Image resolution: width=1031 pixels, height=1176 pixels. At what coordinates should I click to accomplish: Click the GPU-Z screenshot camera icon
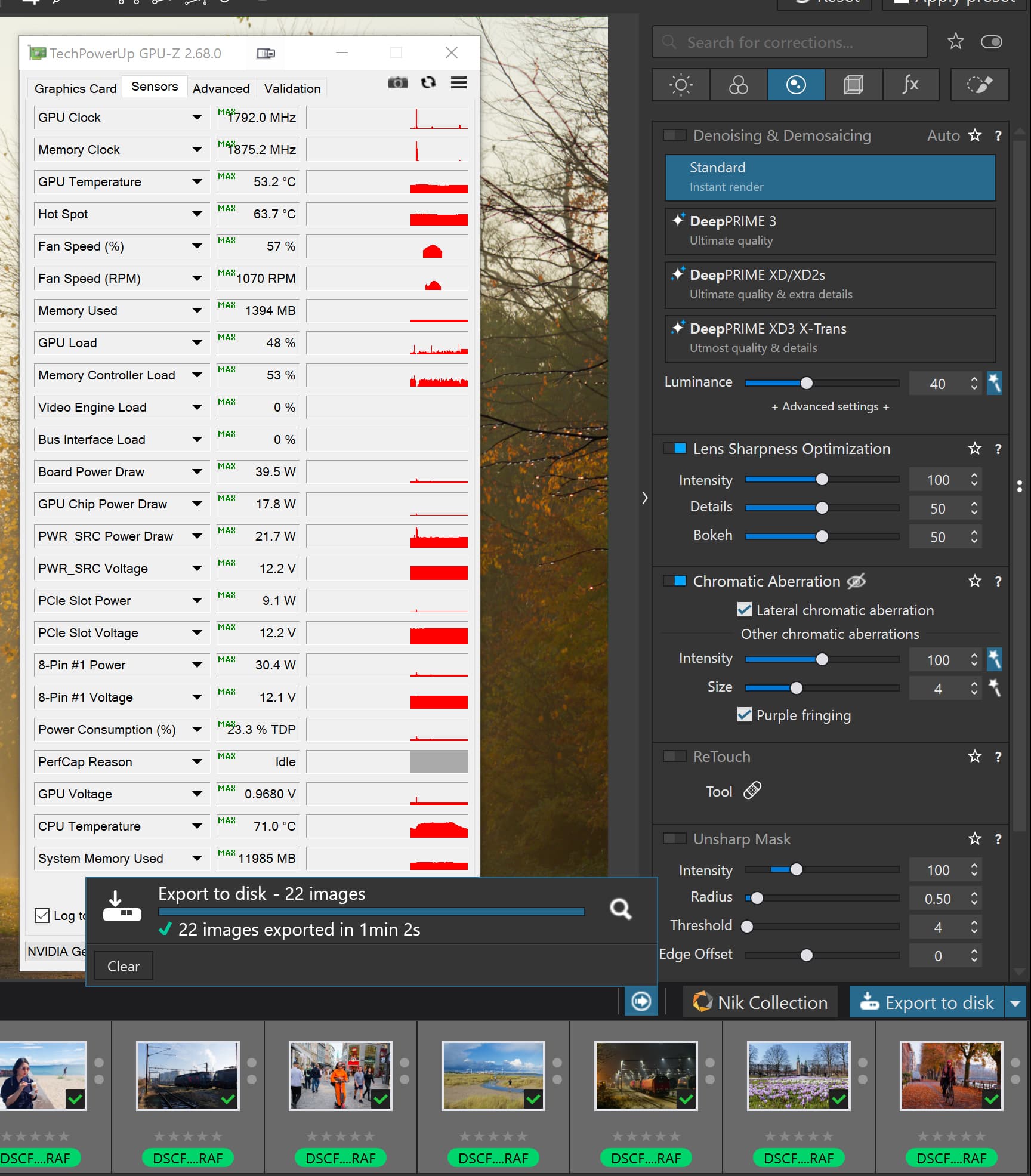point(397,83)
